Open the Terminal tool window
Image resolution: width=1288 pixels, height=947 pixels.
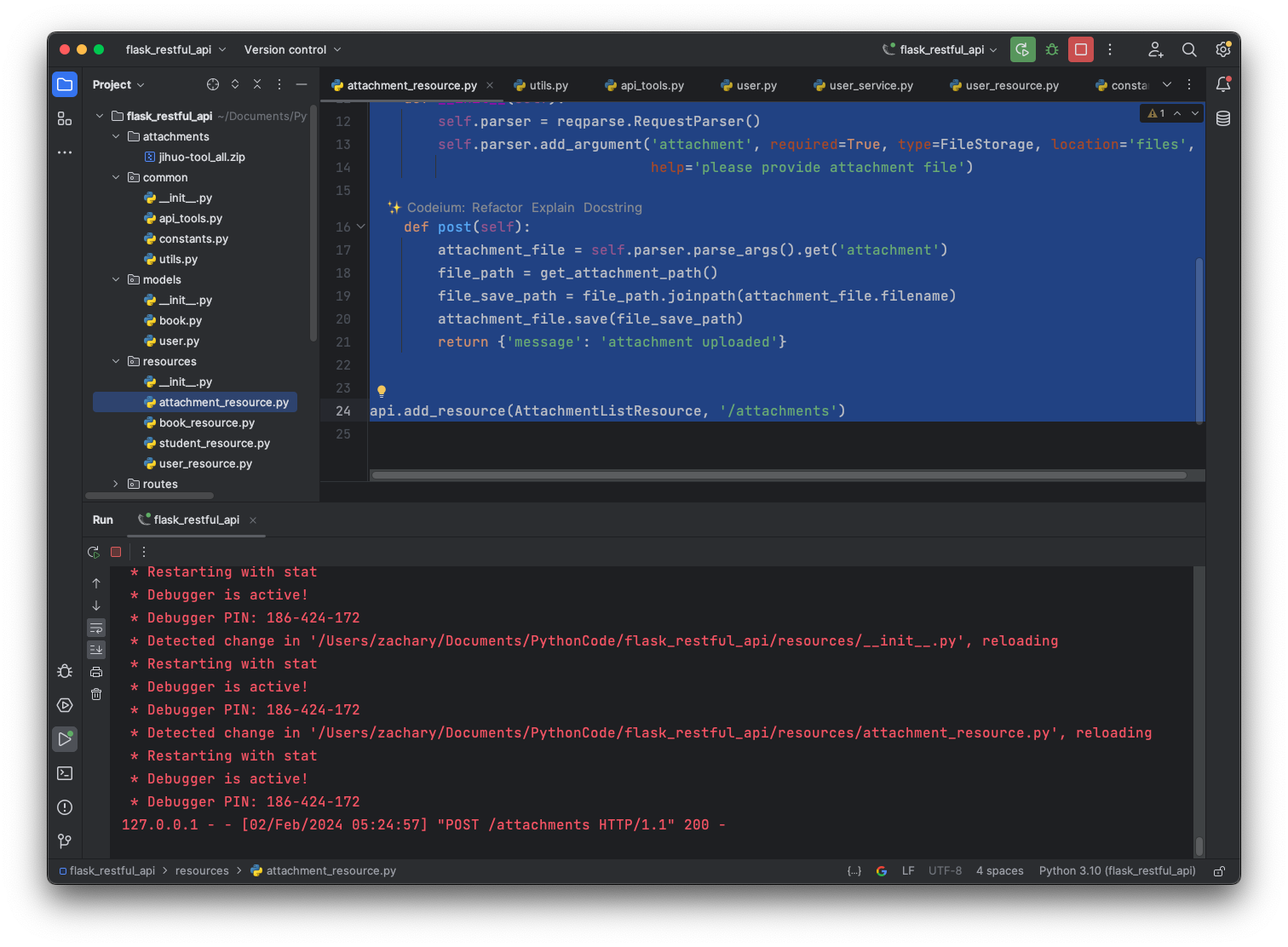65,773
